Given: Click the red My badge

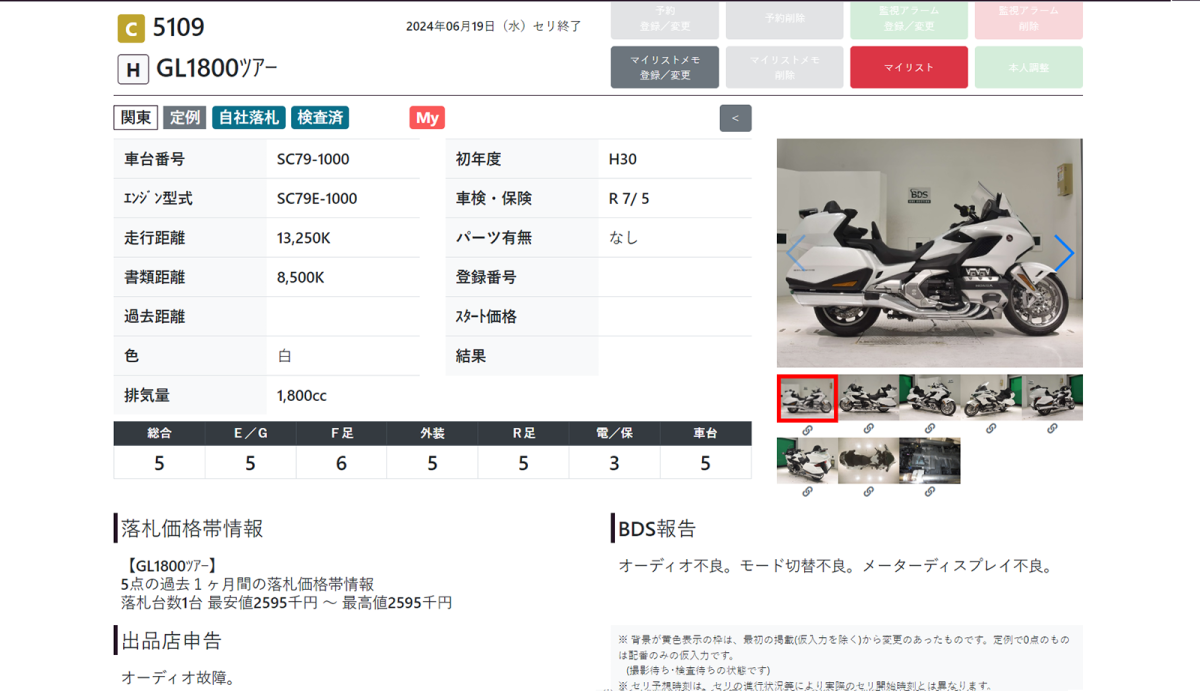Looking at the screenshot, I should click(427, 117).
